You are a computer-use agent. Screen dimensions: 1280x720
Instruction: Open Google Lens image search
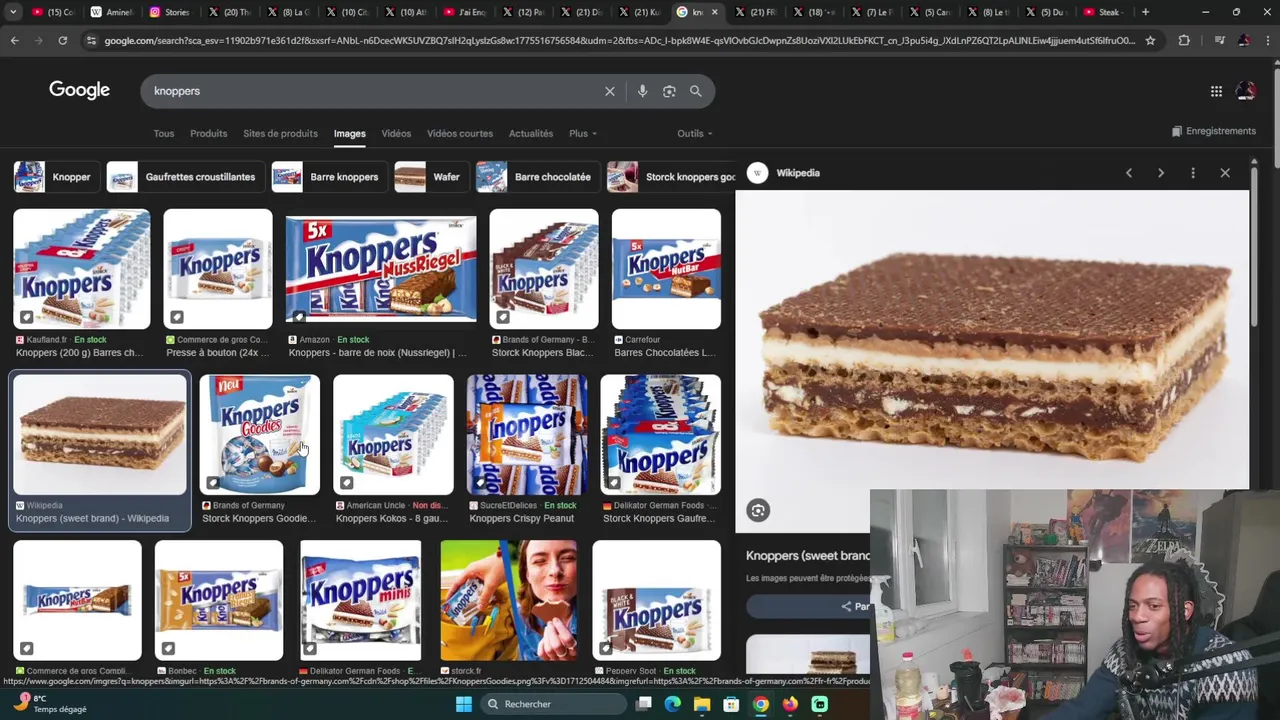pos(669,91)
